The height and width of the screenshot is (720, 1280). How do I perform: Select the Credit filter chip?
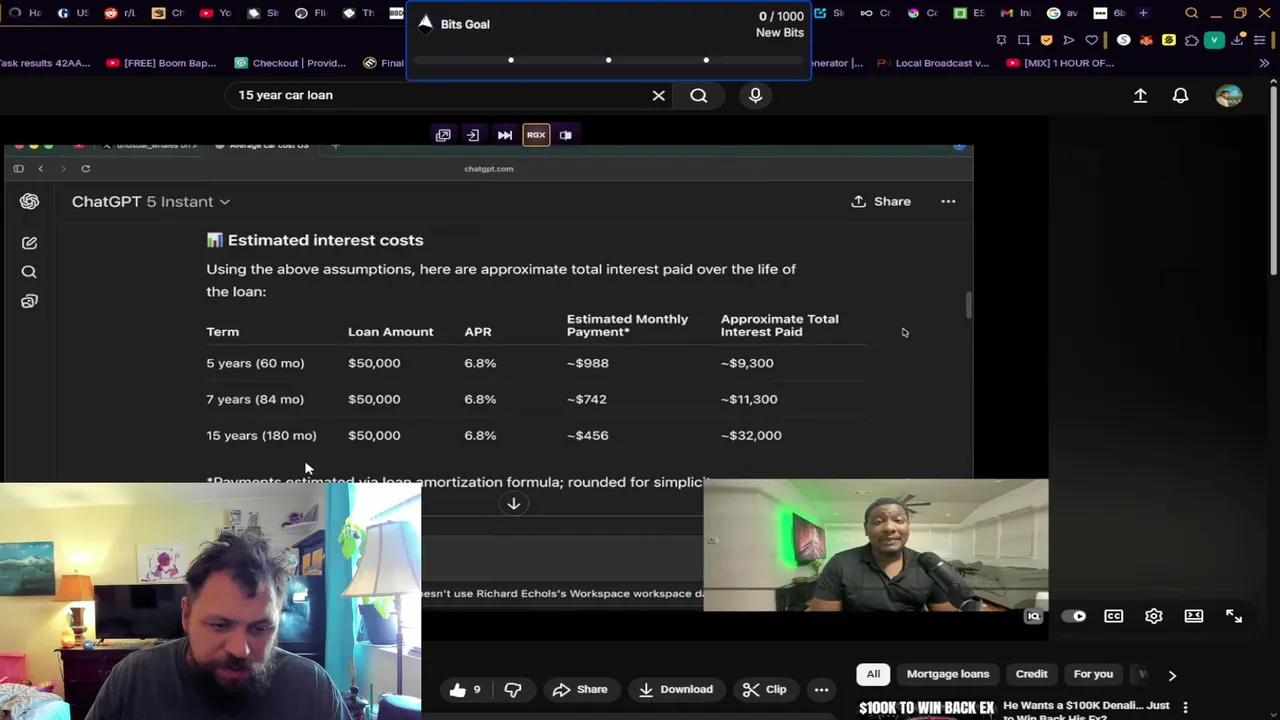point(1032,674)
